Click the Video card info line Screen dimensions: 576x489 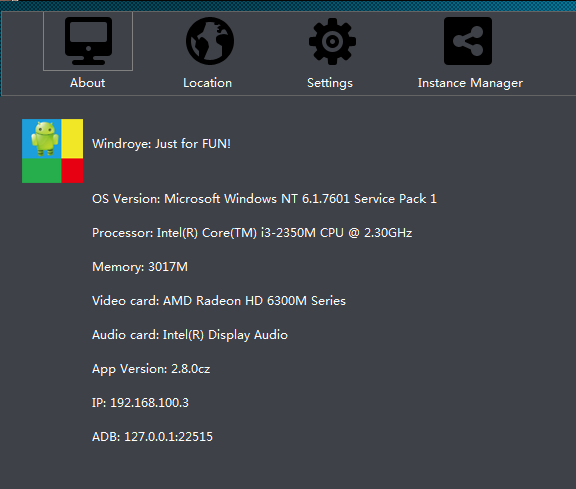point(219,301)
